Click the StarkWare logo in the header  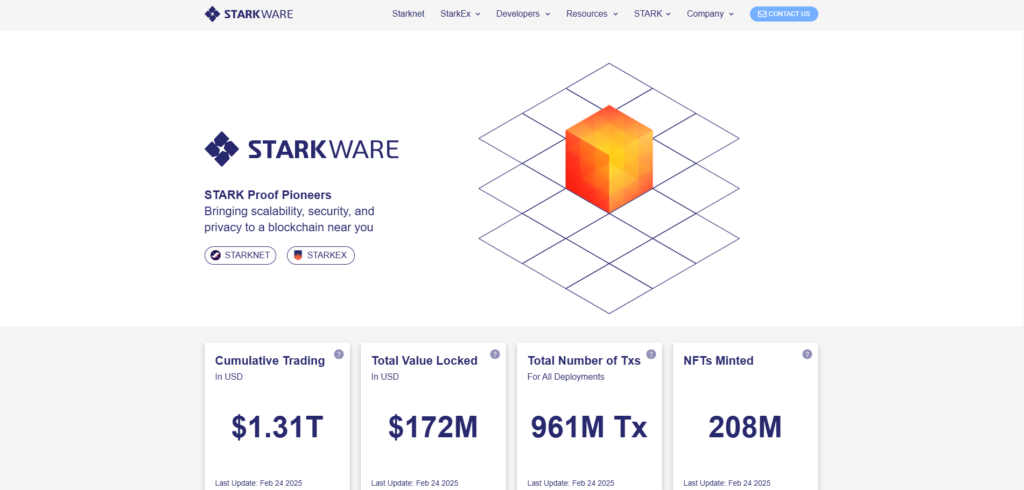pos(249,14)
